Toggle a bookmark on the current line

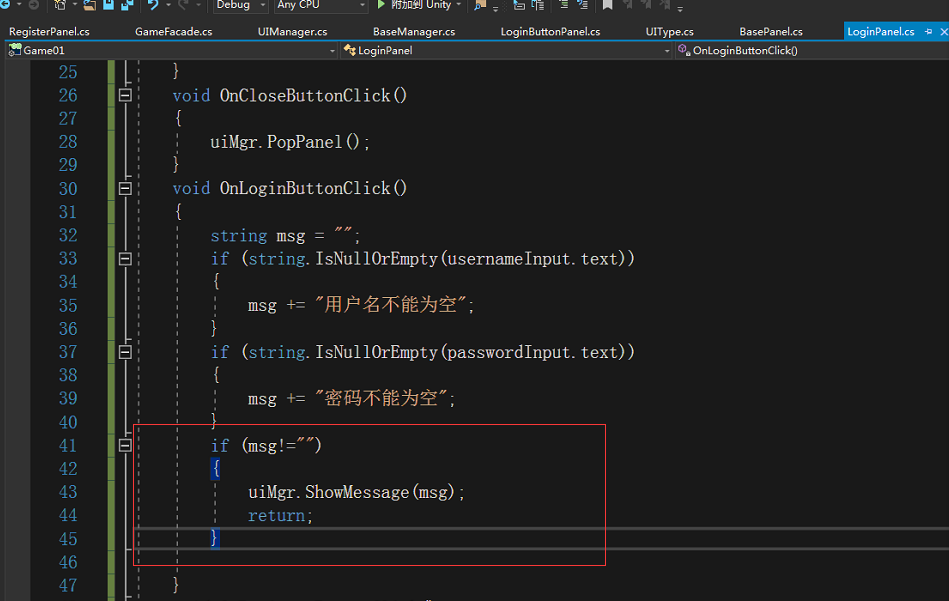608,5
